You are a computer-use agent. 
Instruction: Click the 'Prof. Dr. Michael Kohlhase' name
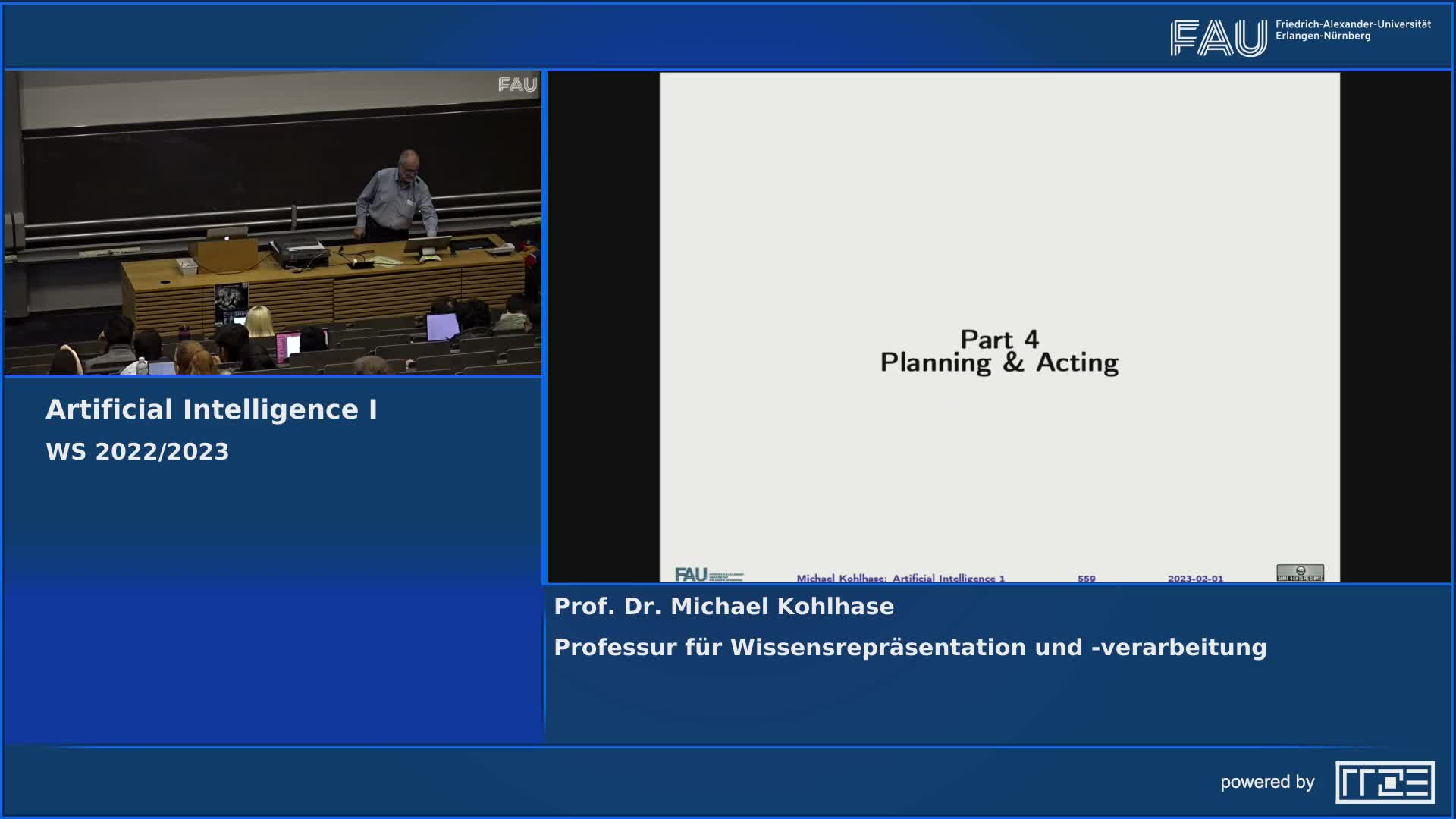coord(723,607)
